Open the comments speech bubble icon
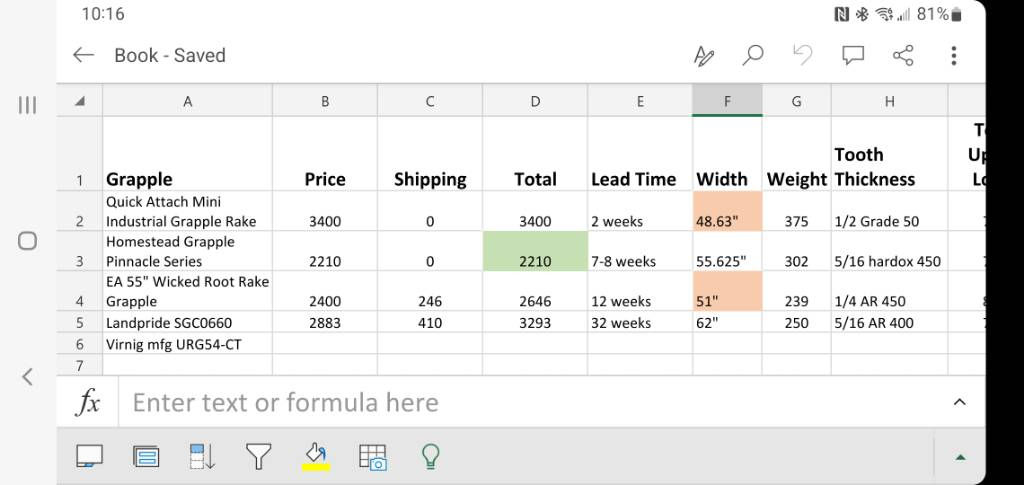Screen dimensions: 1024x485 [853, 56]
